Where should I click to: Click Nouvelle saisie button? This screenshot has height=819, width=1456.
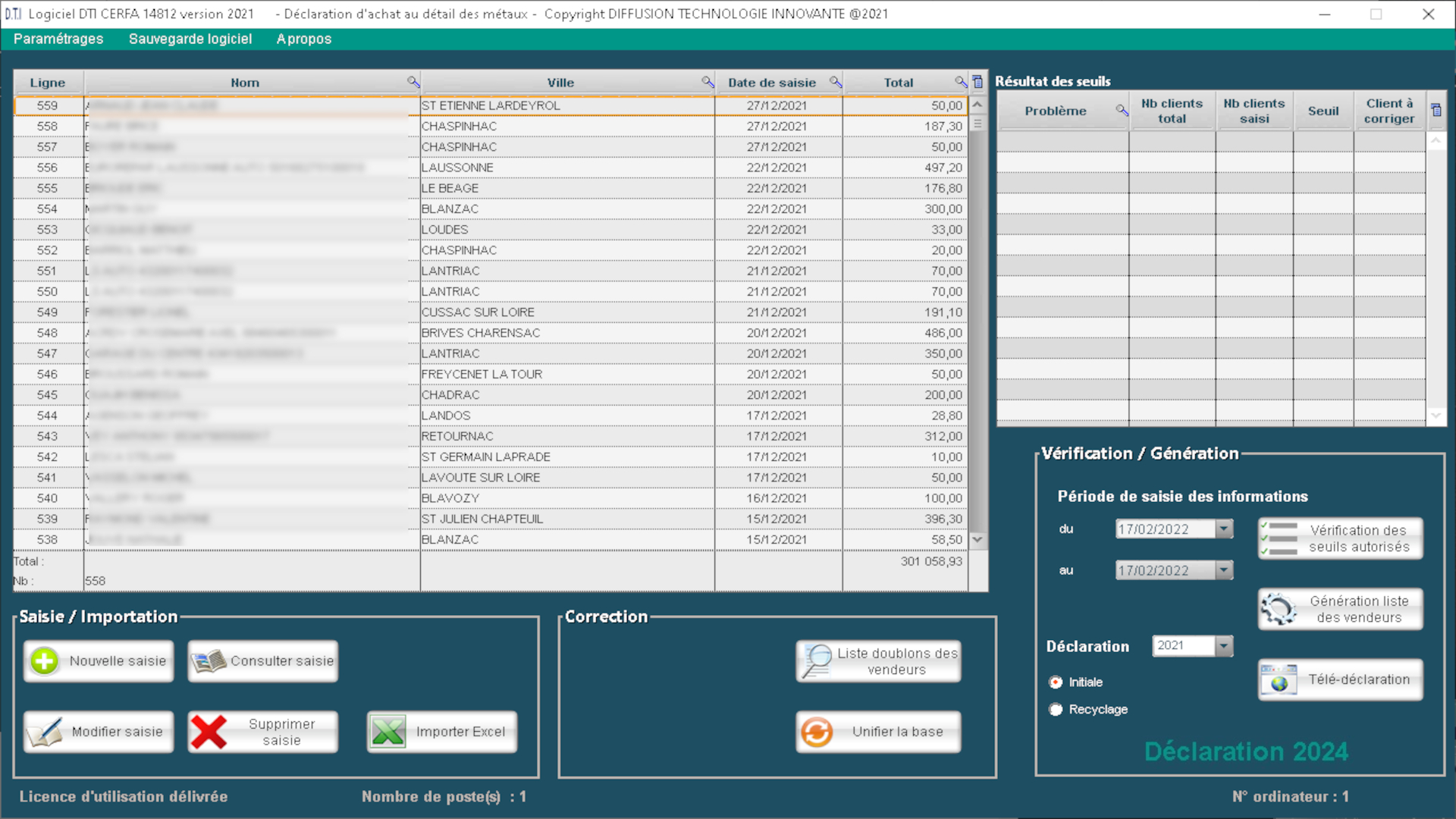pos(99,661)
